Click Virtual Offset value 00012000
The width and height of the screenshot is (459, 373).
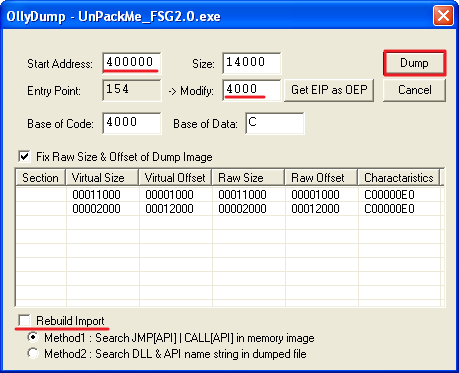tap(169, 209)
